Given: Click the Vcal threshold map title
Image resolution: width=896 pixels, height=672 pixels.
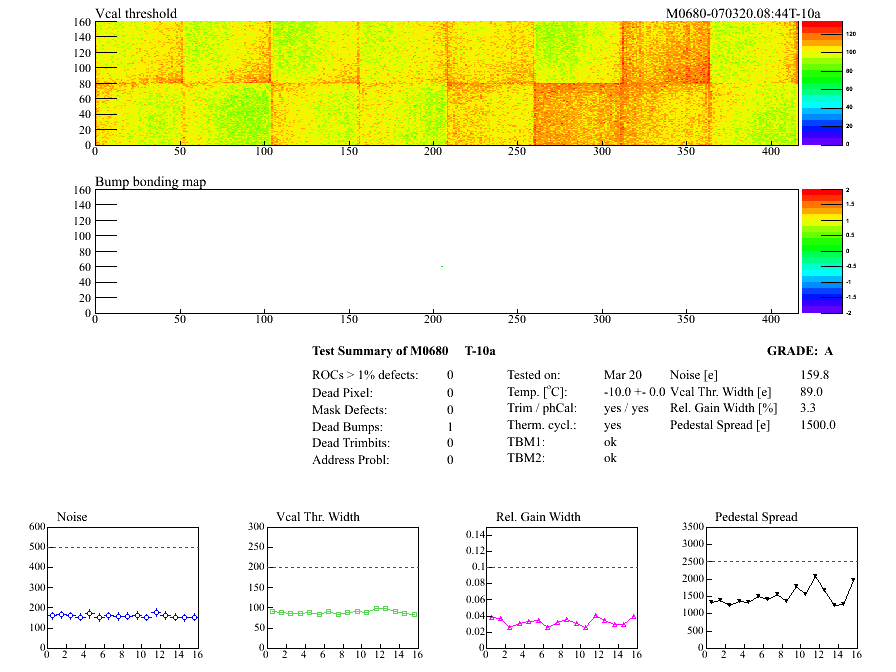Looking at the screenshot, I should point(136,13).
